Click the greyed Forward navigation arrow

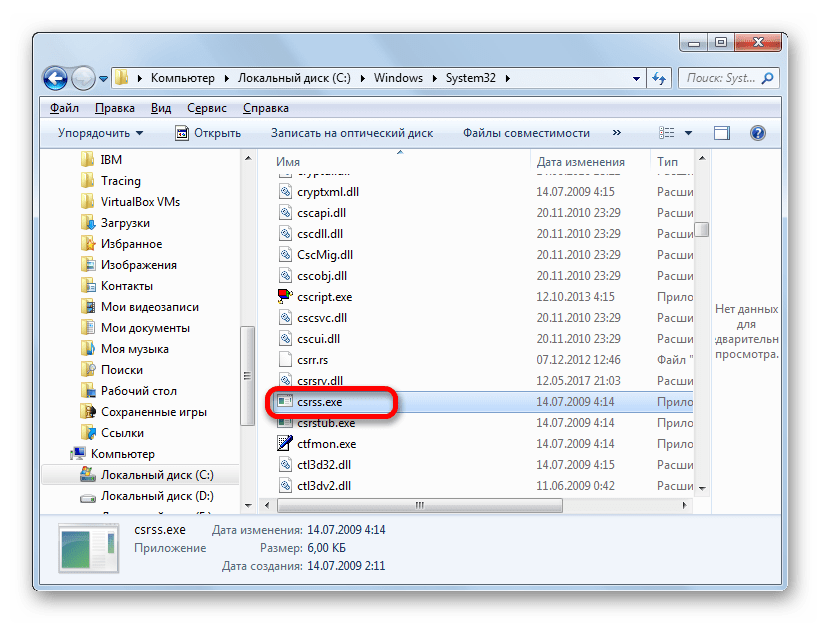[x=83, y=79]
